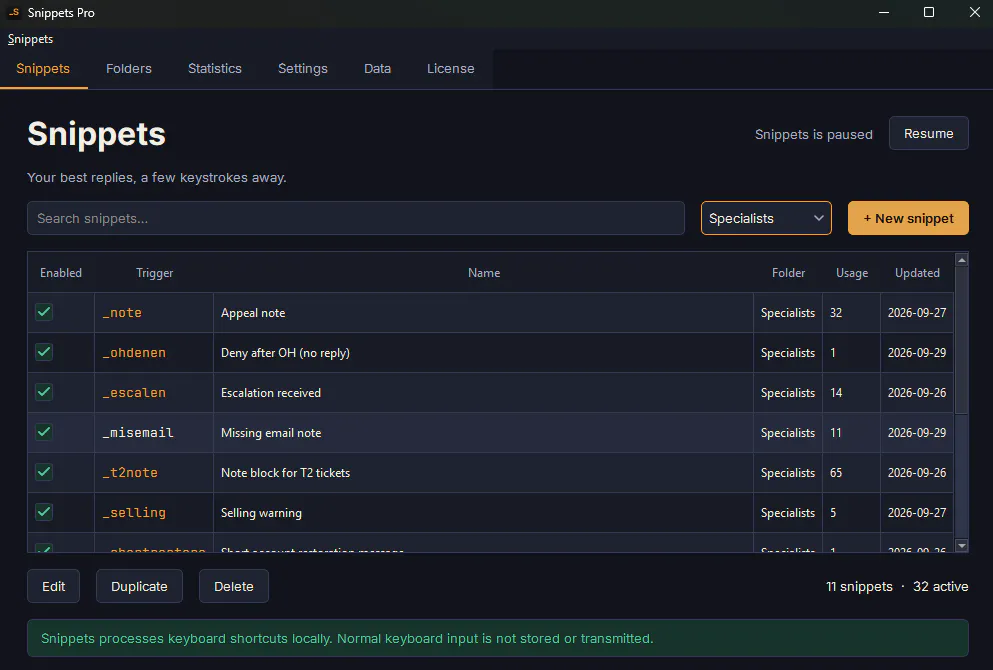Switch to the Folders tab
This screenshot has height=670, width=993.
(x=129, y=68)
